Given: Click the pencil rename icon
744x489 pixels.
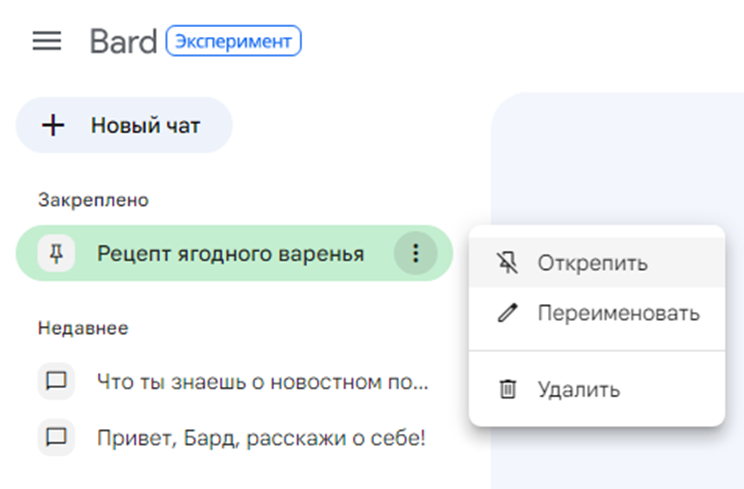Looking at the screenshot, I should click(508, 313).
